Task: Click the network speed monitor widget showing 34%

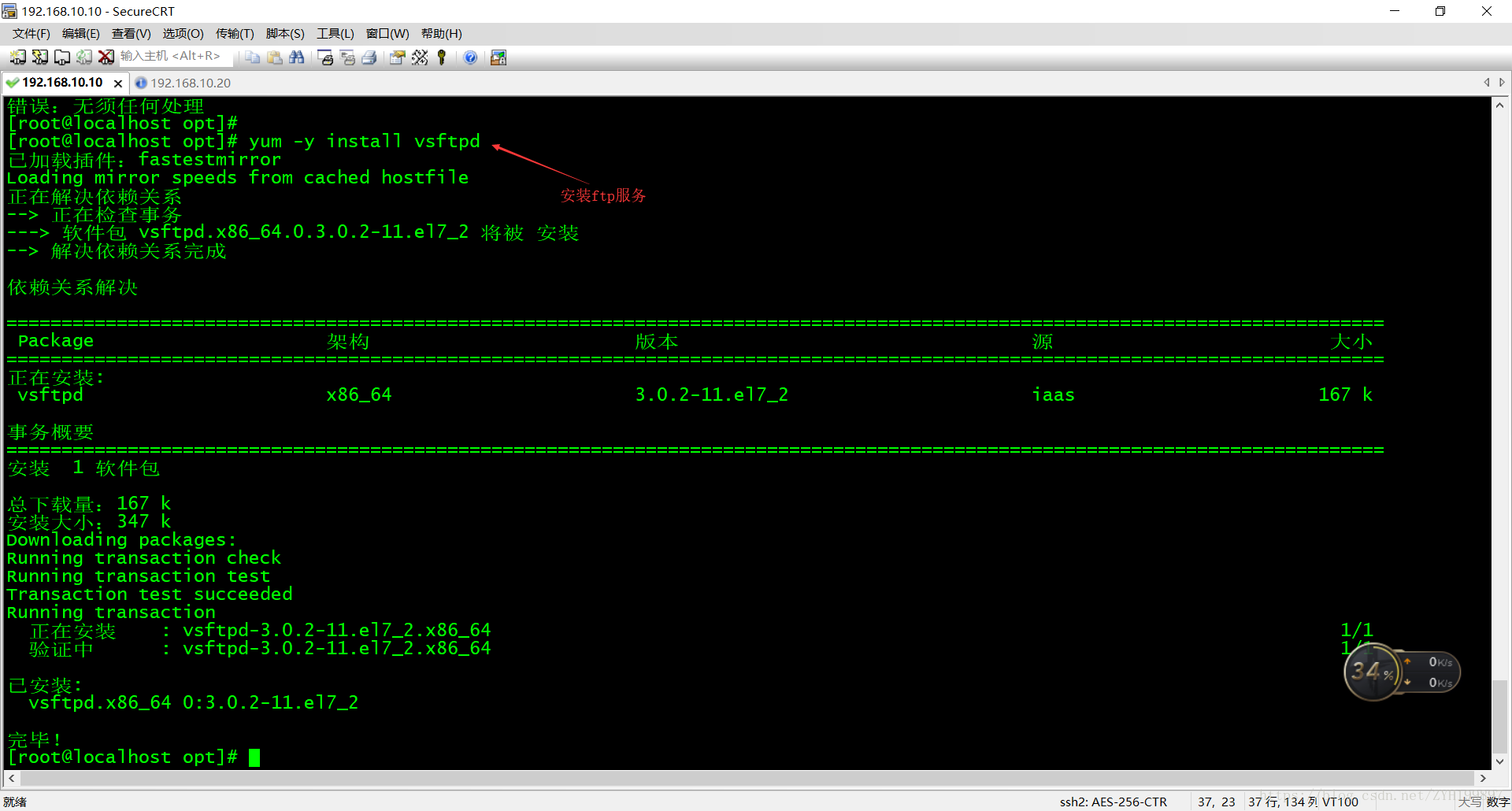Action: pos(1402,672)
